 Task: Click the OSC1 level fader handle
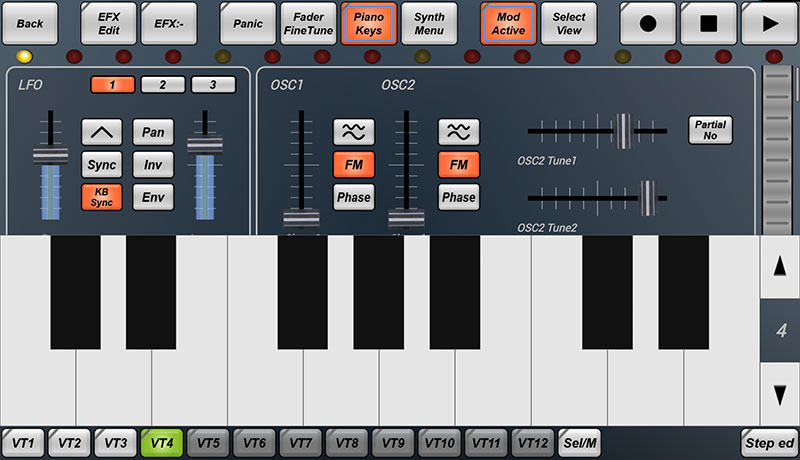click(301, 218)
